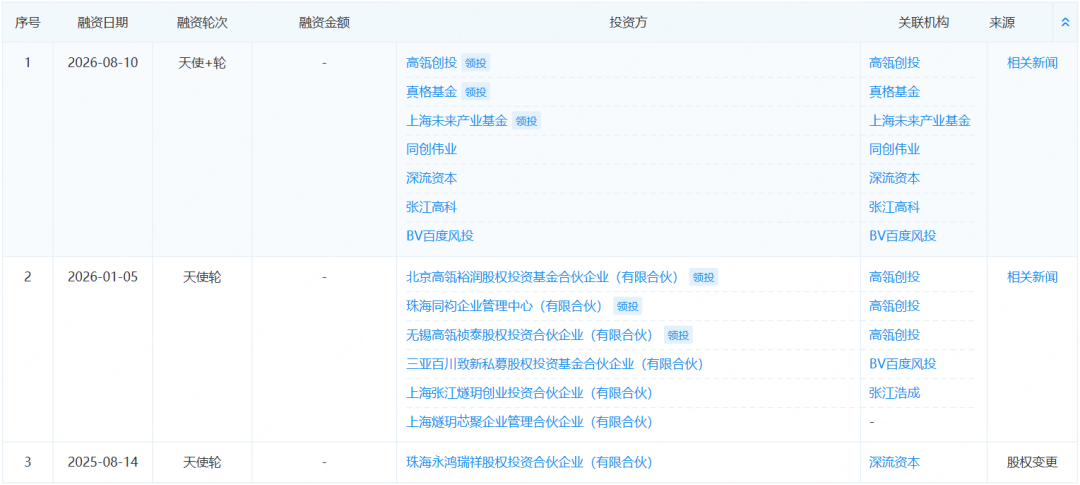Select 天使轮 in the 2025-08-14 row
The height and width of the screenshot is (485, 1080).
[202, 462]
